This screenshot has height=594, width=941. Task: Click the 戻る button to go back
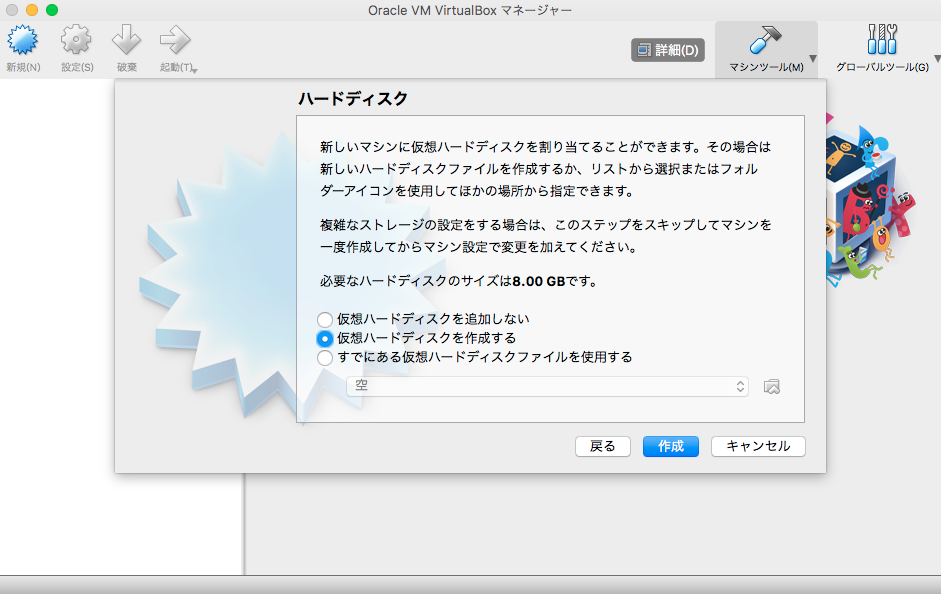[602, 446]
